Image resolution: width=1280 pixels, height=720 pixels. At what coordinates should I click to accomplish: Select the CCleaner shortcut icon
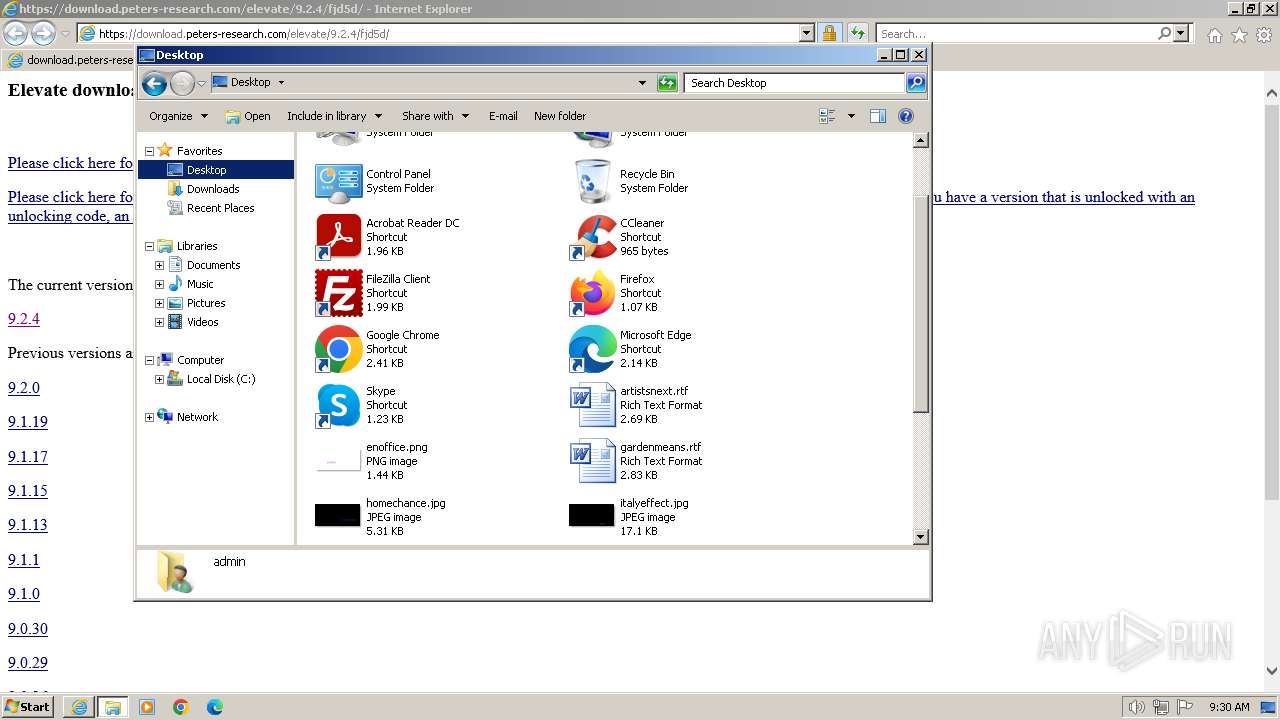592,237
